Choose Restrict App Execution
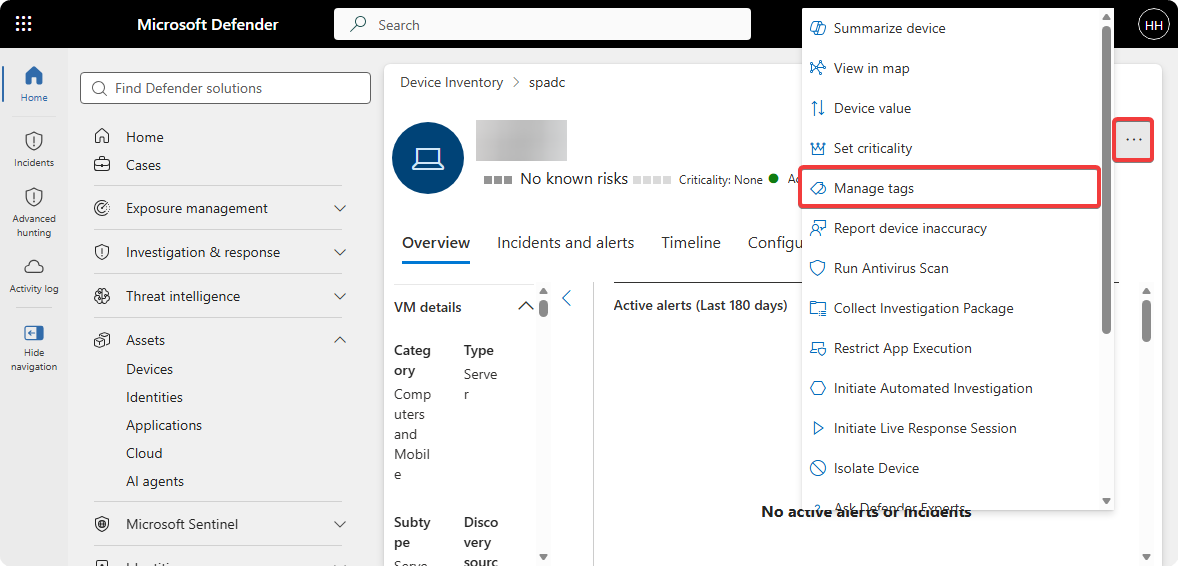This screenshot has height=566, width=1178. 953,348
